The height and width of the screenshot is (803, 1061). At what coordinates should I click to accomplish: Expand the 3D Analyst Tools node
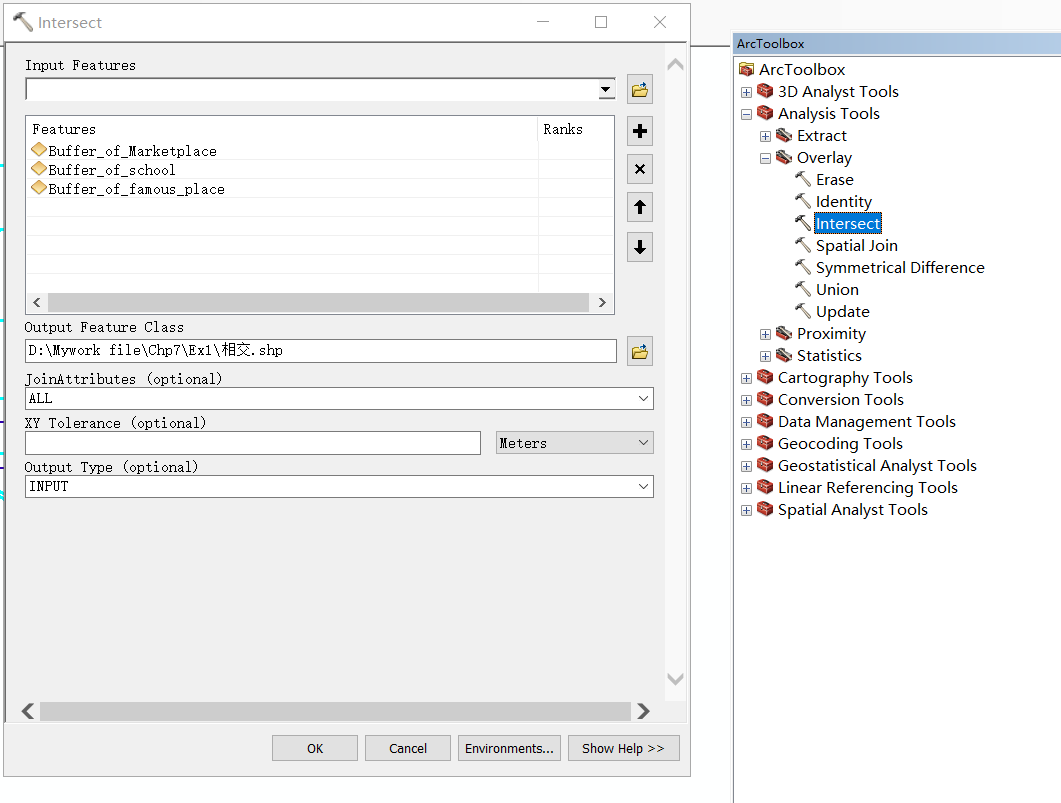pyautogui.click(x=746, y=92)
